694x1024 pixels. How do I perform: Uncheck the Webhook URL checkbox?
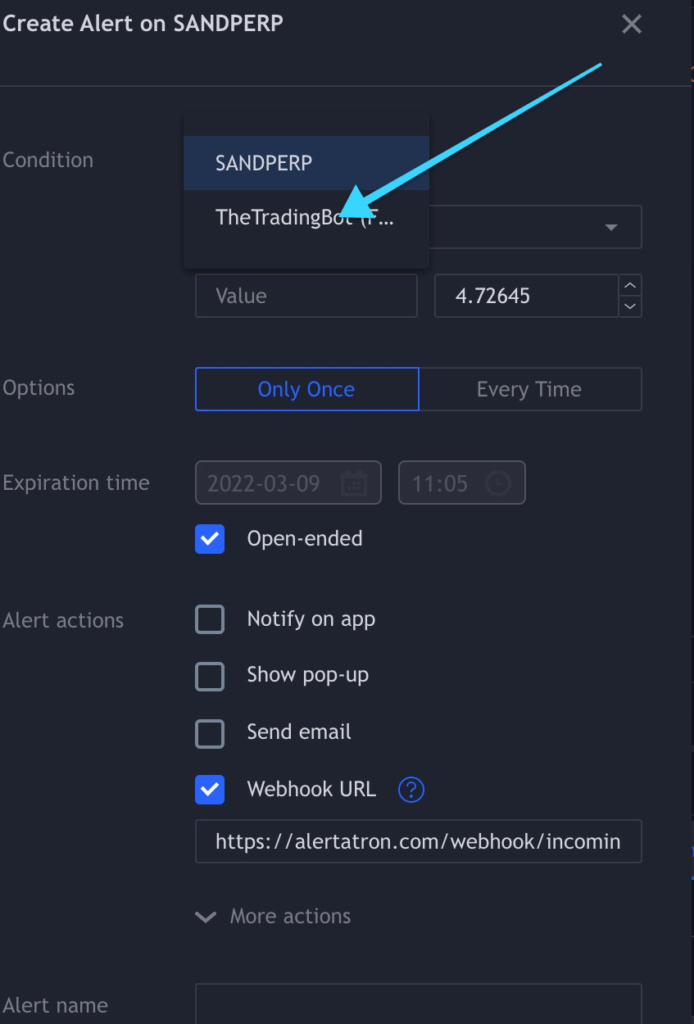[210, 790]
